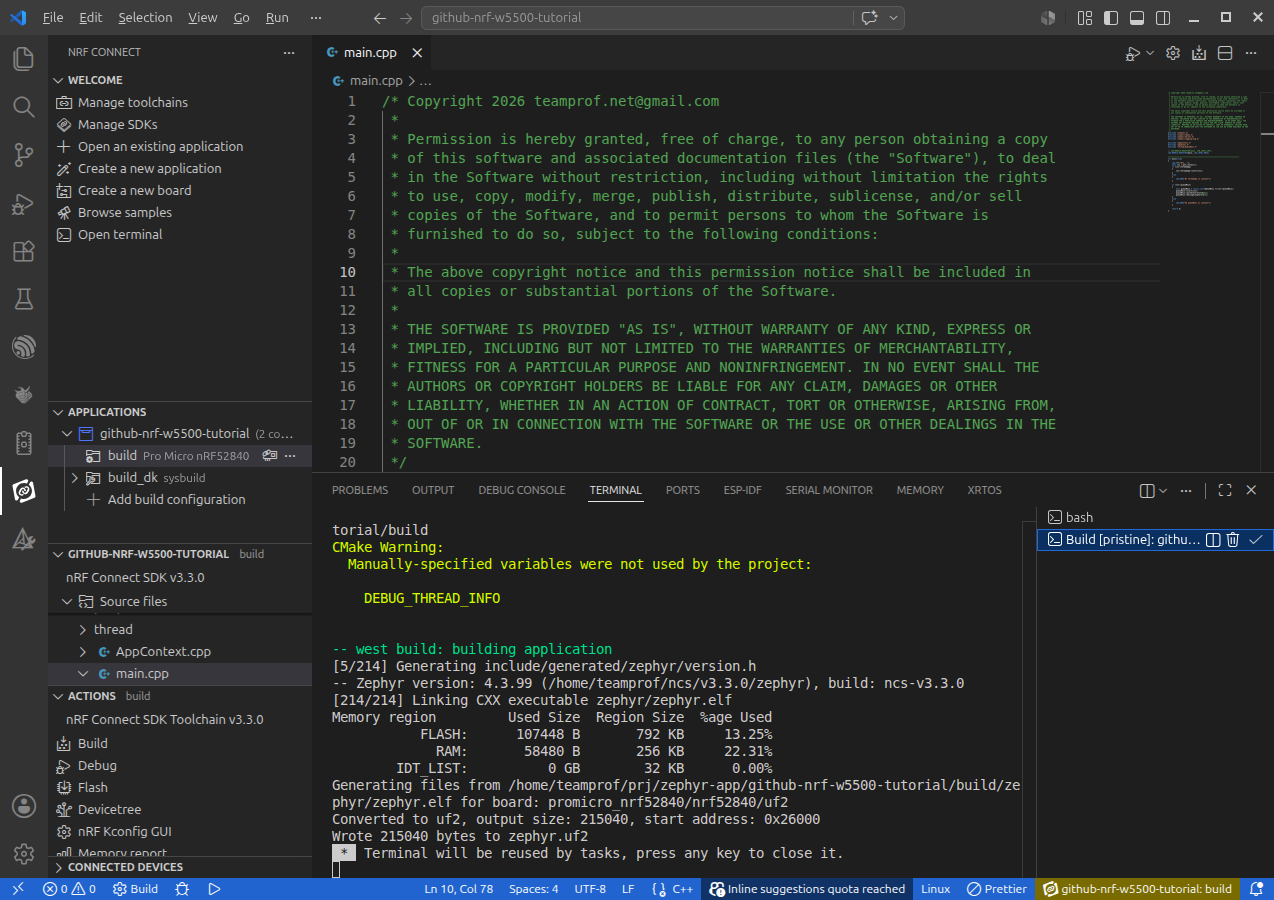Toggle the bottom panel visibility
This screenshot has width=1274, height=900.
[1137, 18]
